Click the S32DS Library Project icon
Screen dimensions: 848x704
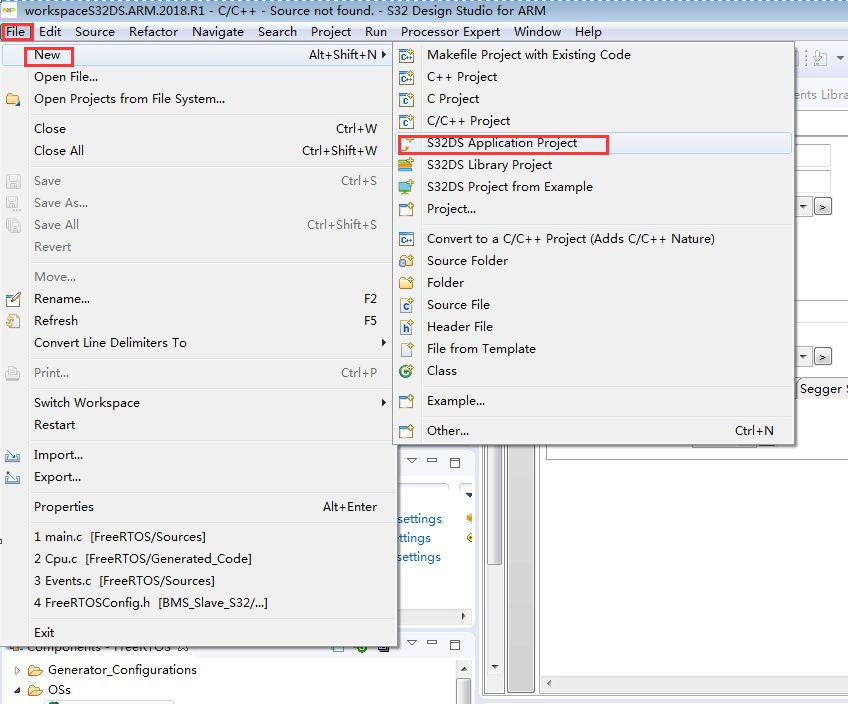404,164
